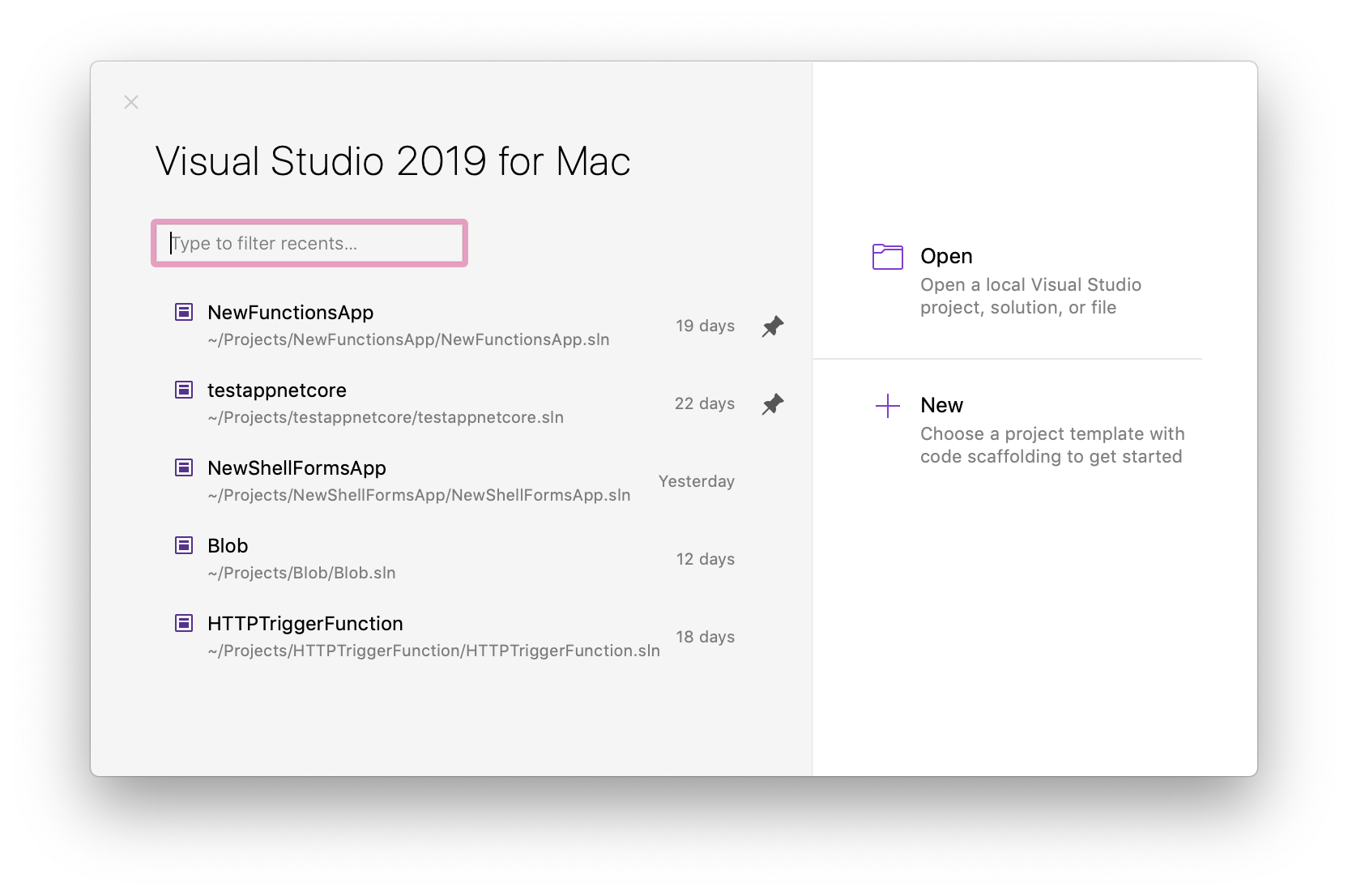1348x896 pixels.
Task: Click the close X icon
Action: [130, 102]
